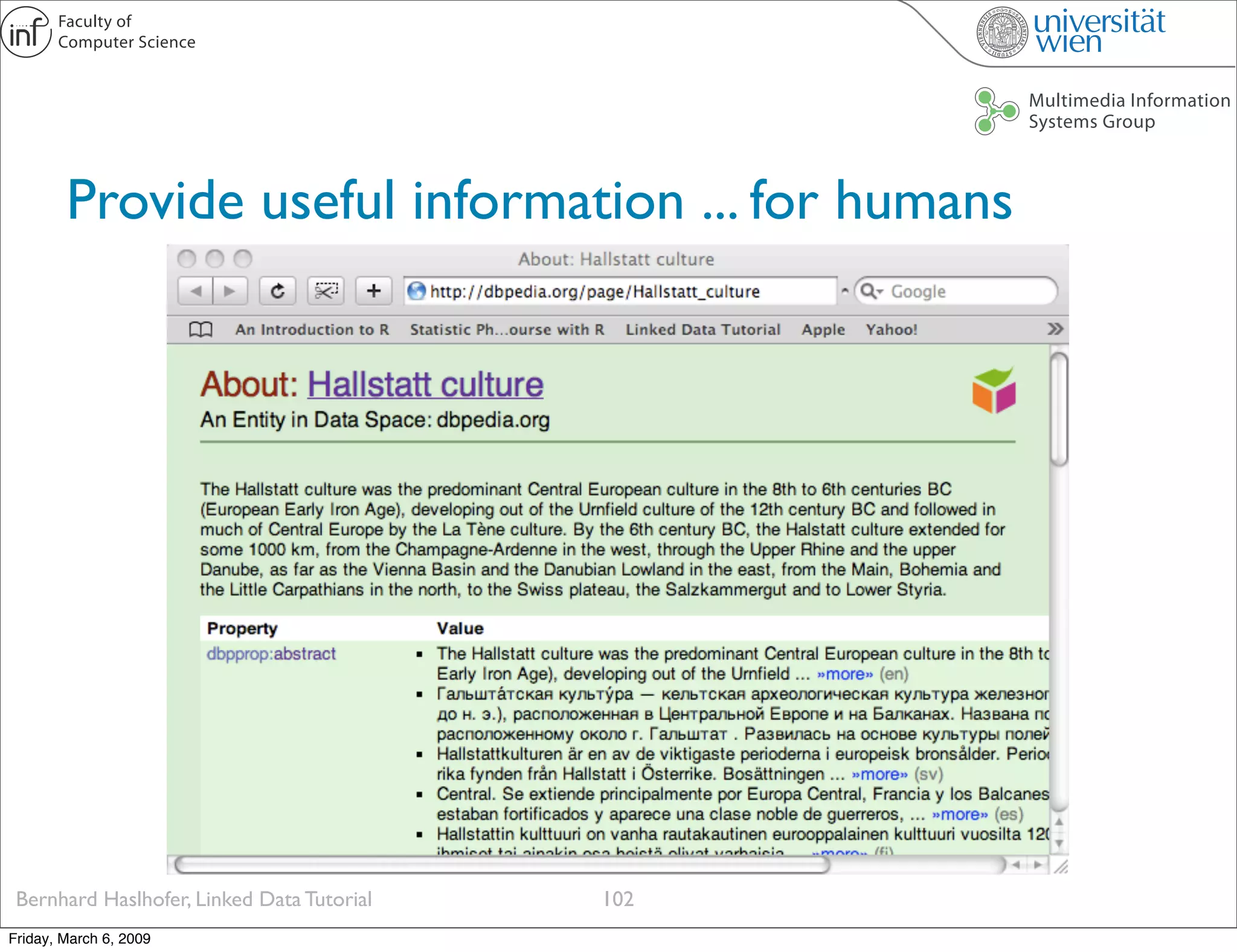Click »more» on the English (en) abstract
Screen dimensions: 1237x952
[x=845, y=674]
